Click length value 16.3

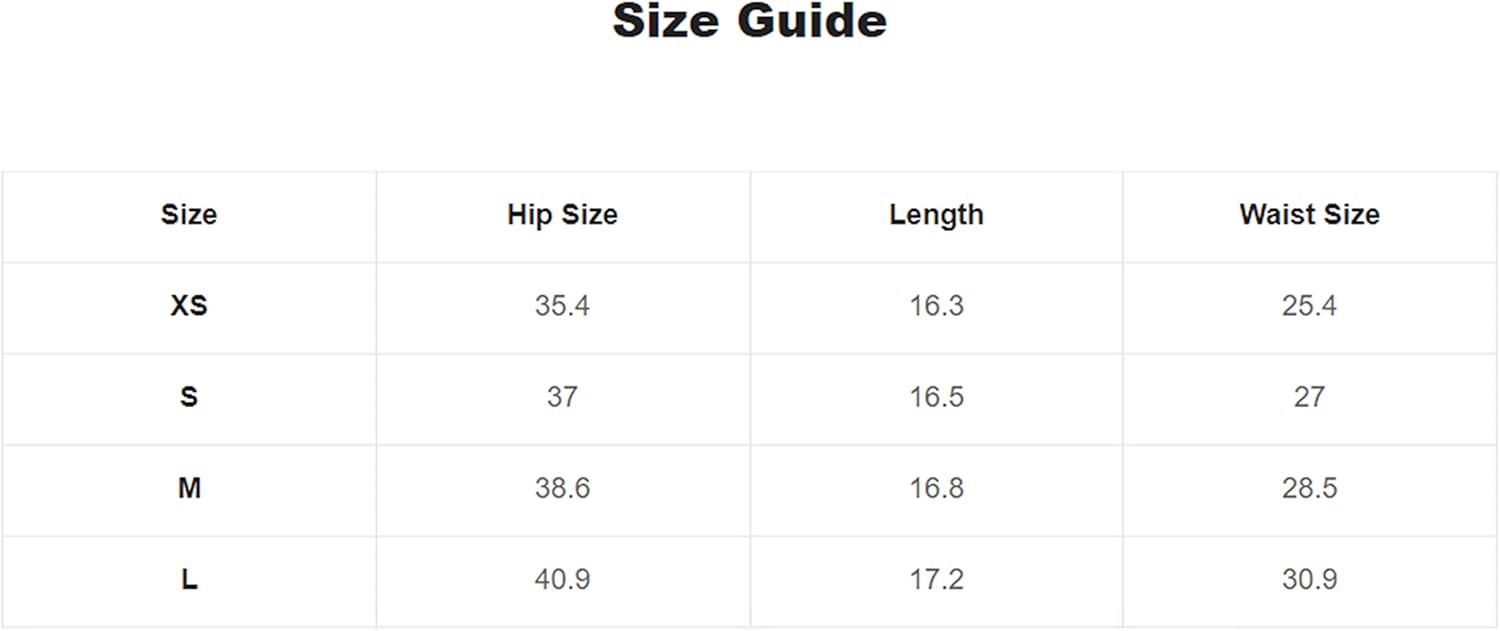coord(936,305)
